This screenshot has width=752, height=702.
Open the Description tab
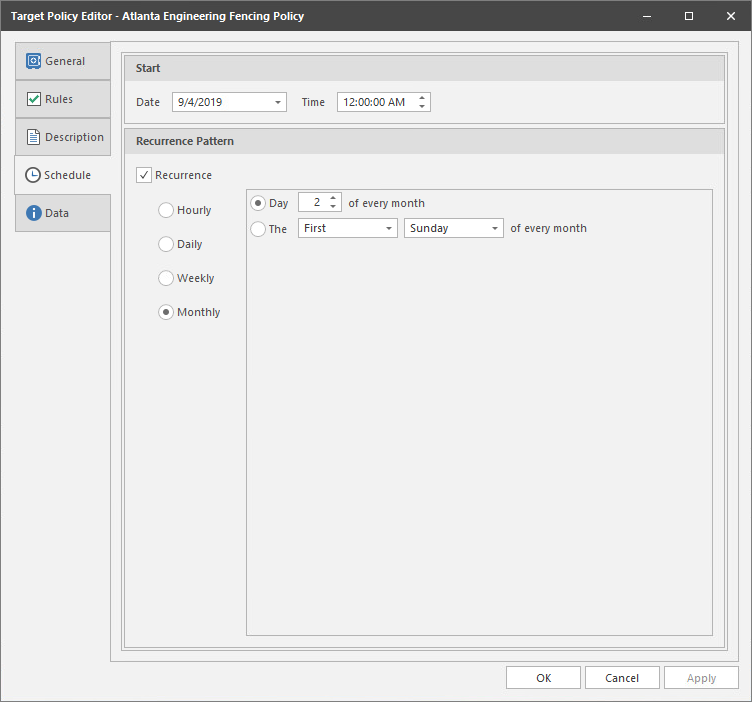pos(73,137)
